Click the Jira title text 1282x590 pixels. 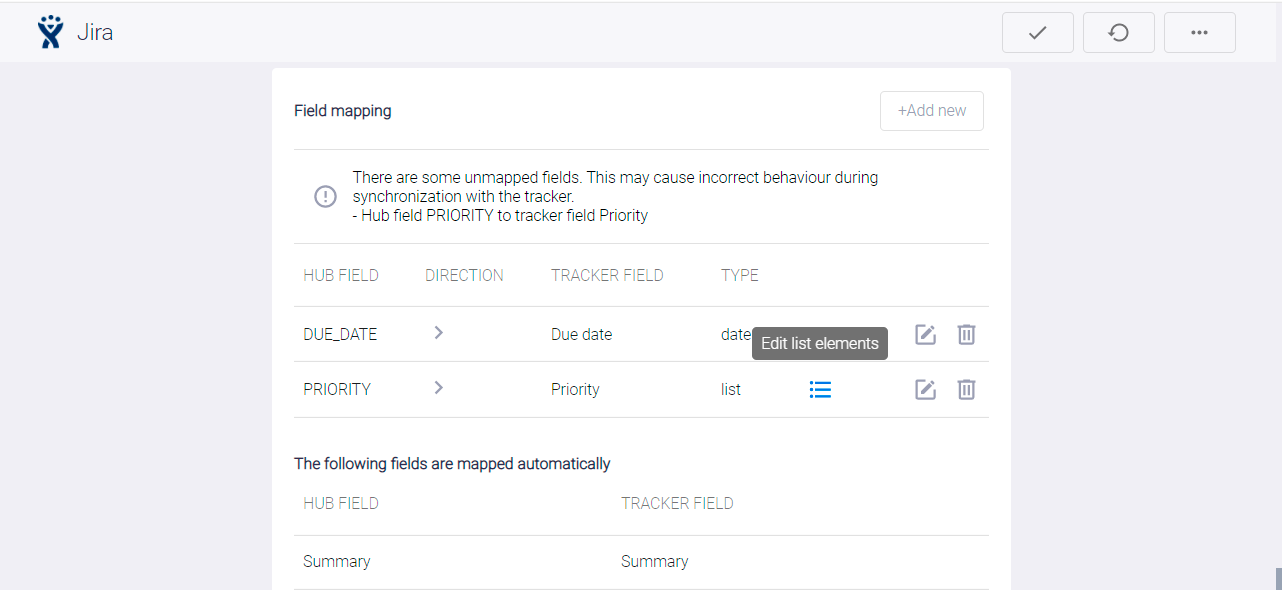95,32
